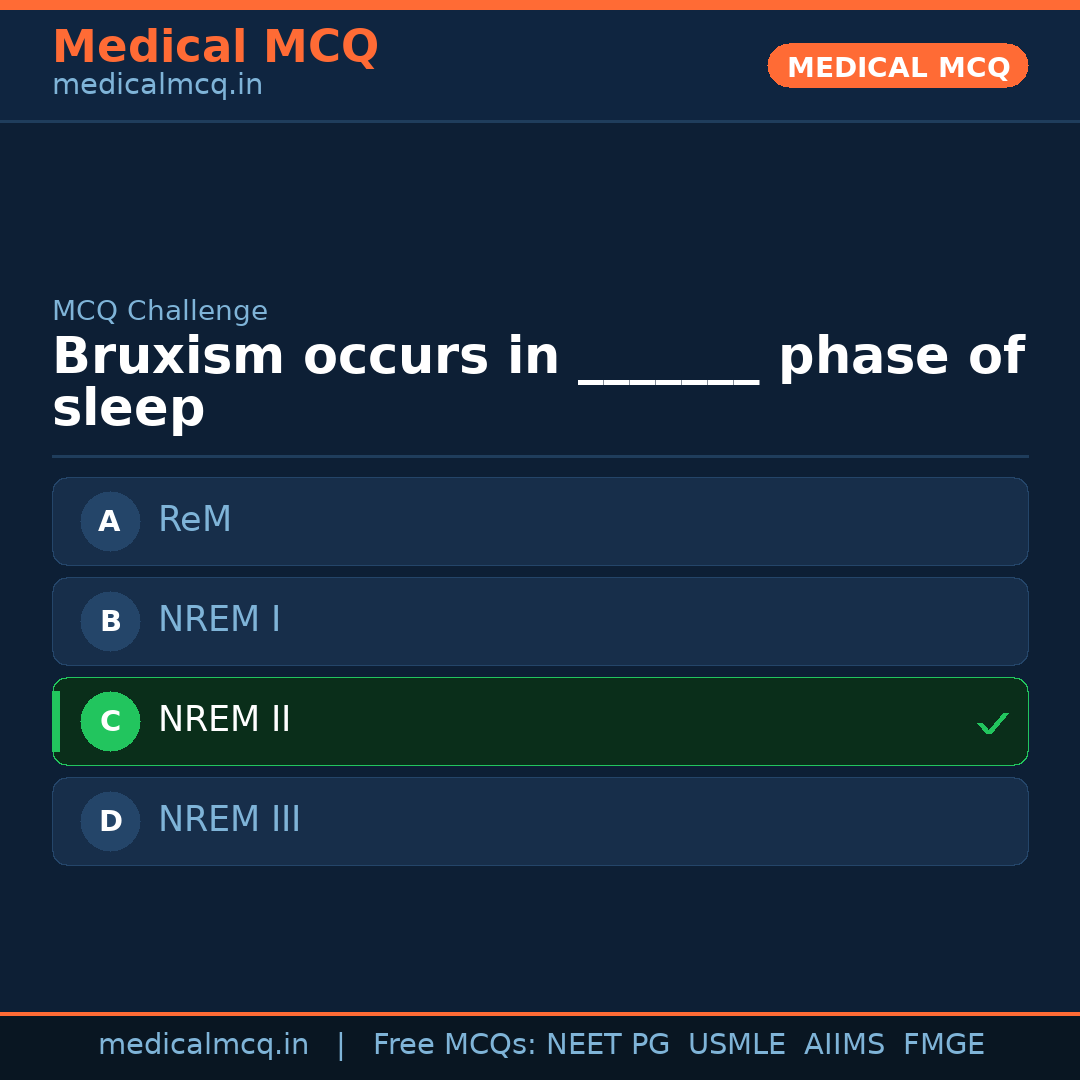
Task: Click the circled letter C icon
Action: (x=110, y=721)
